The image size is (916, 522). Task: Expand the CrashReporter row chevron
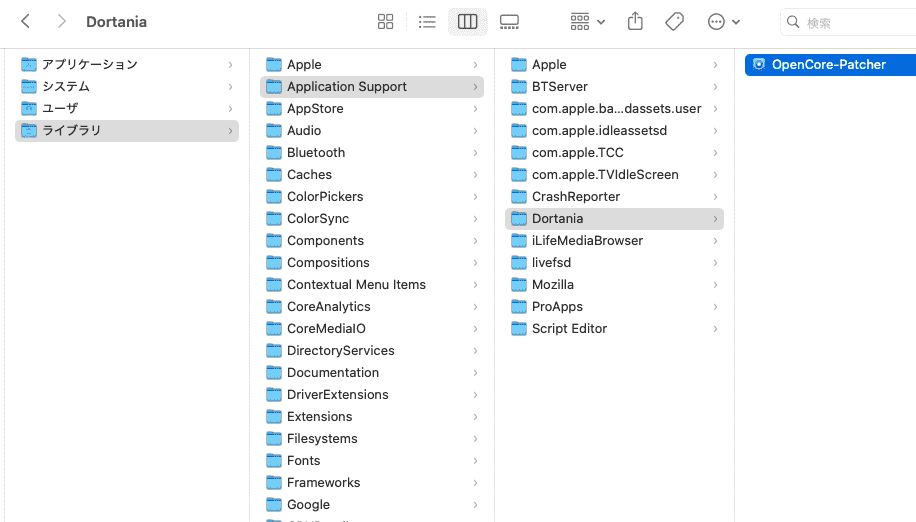tap(715, 196)
